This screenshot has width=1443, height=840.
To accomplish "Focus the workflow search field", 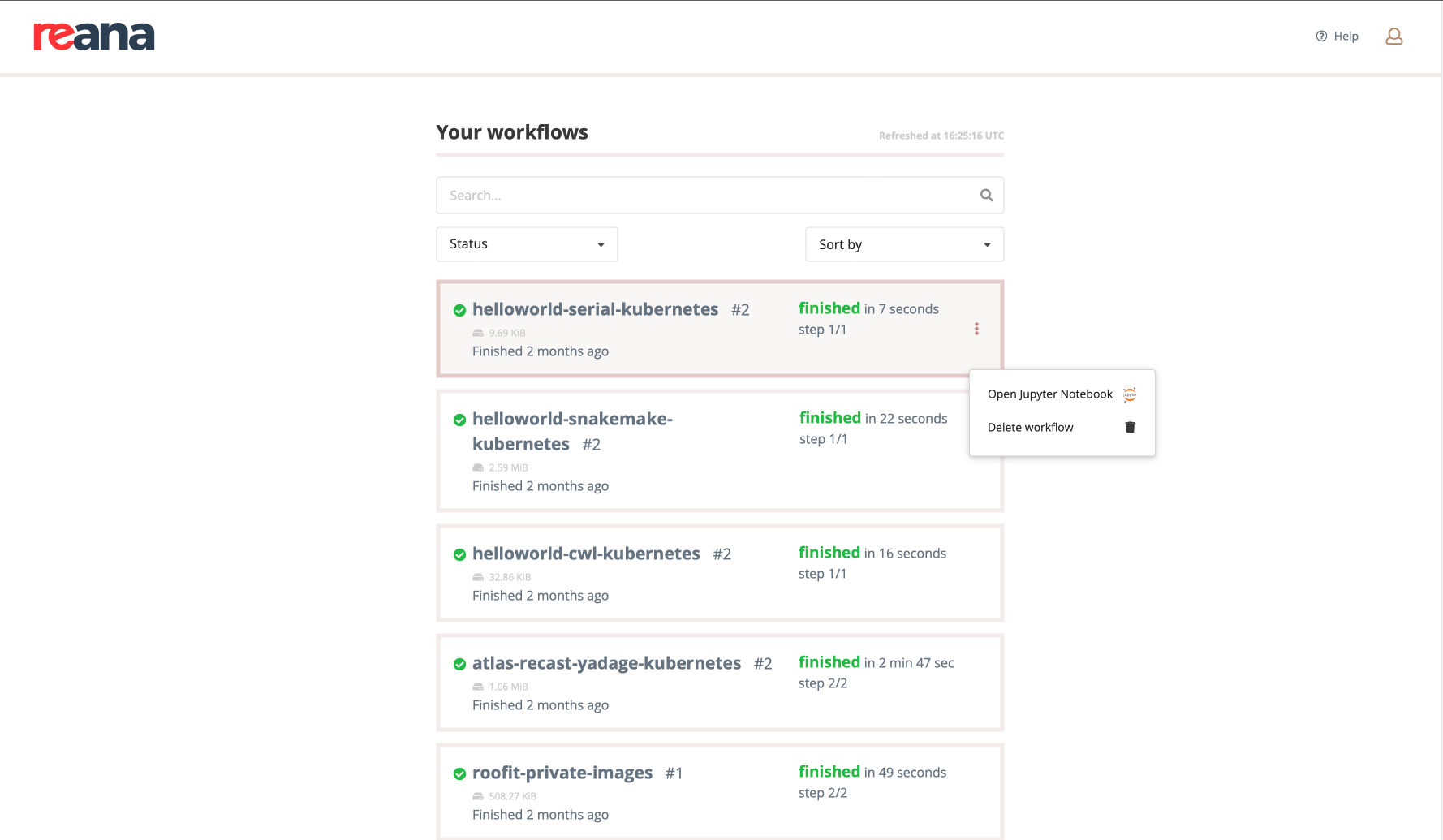I will pyautogui.click(x=706, y=196).
